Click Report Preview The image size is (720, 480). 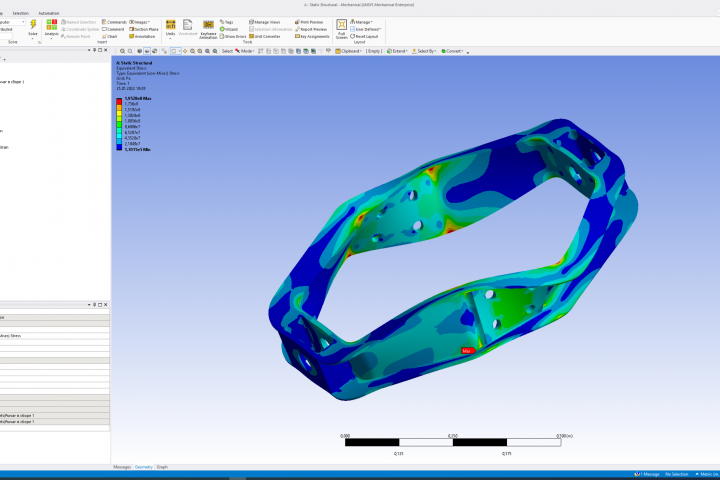coord(311,29)
